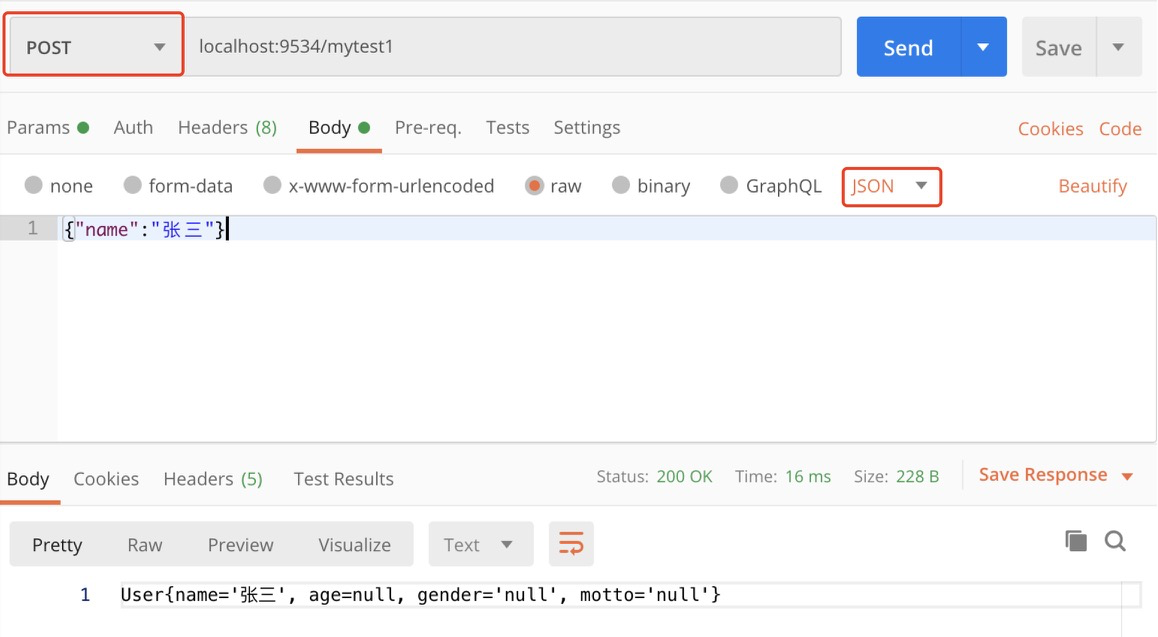Expand the JSON format dropdown

(x=891, y=186)
